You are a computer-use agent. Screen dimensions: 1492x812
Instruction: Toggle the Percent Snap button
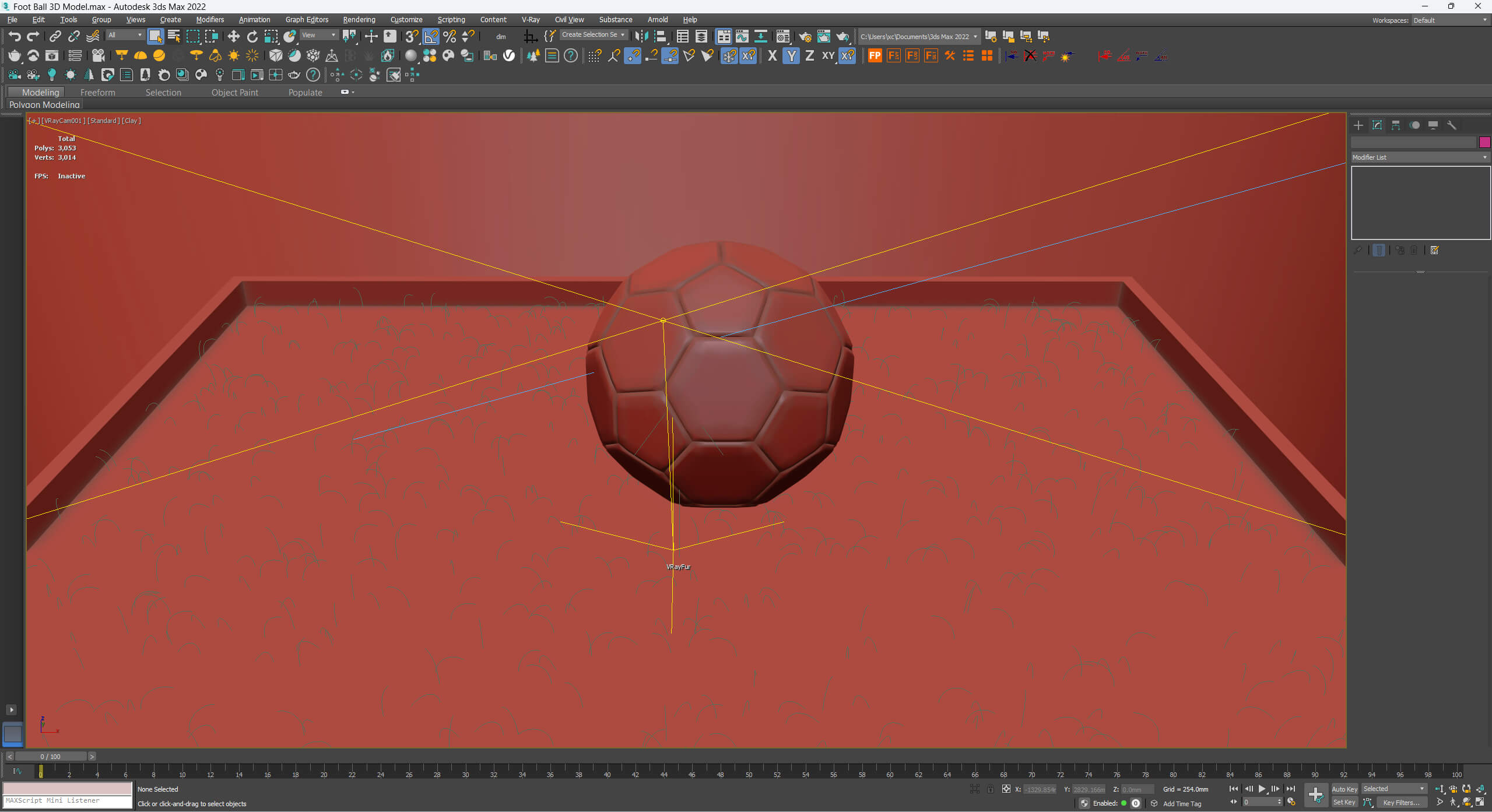coord(450,36)
